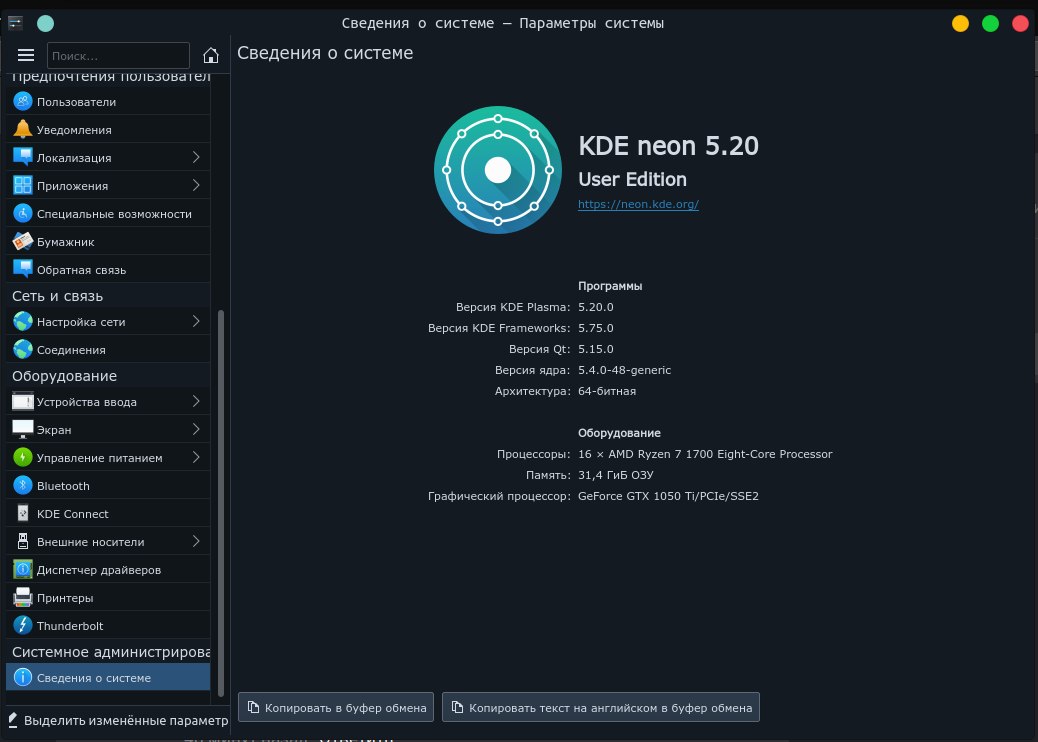
Task: Open the Bluetooth settings page
Action: [x=108, y=485]
